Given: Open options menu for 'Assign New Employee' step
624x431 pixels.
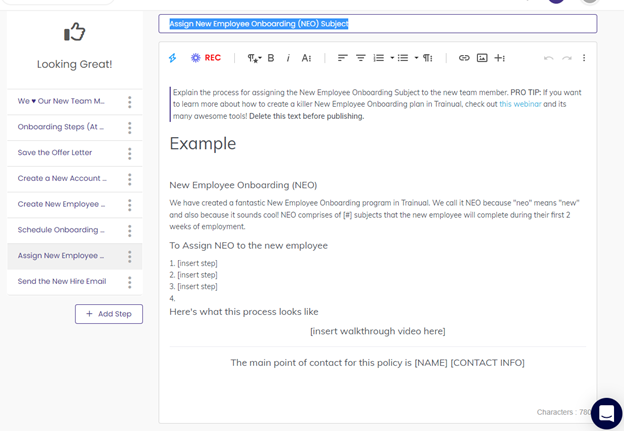Looking at the screenshot, I should coord(129,257).
